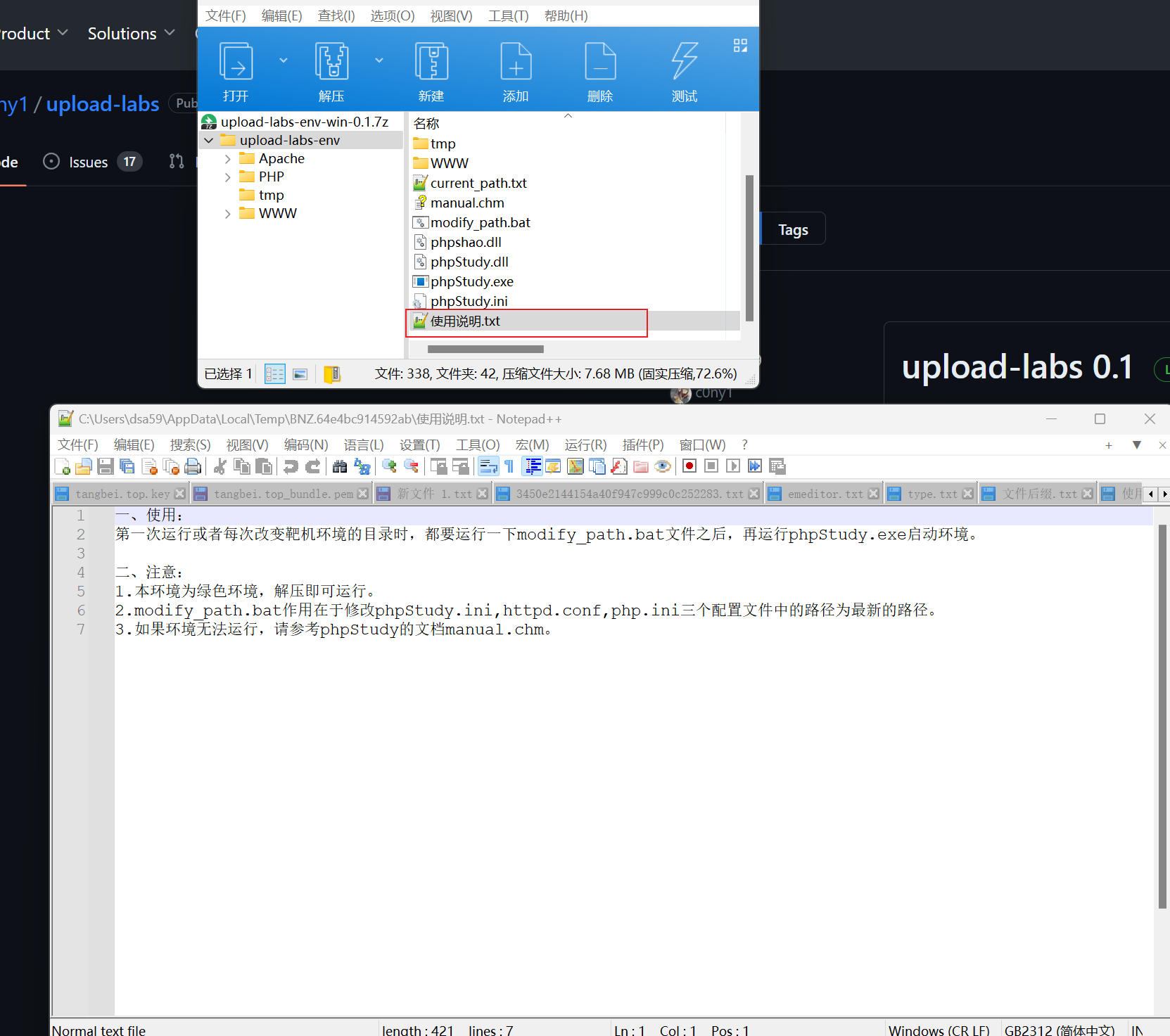
Task: Click New file icon in Notepad++ toolbar
Action: 62,466
